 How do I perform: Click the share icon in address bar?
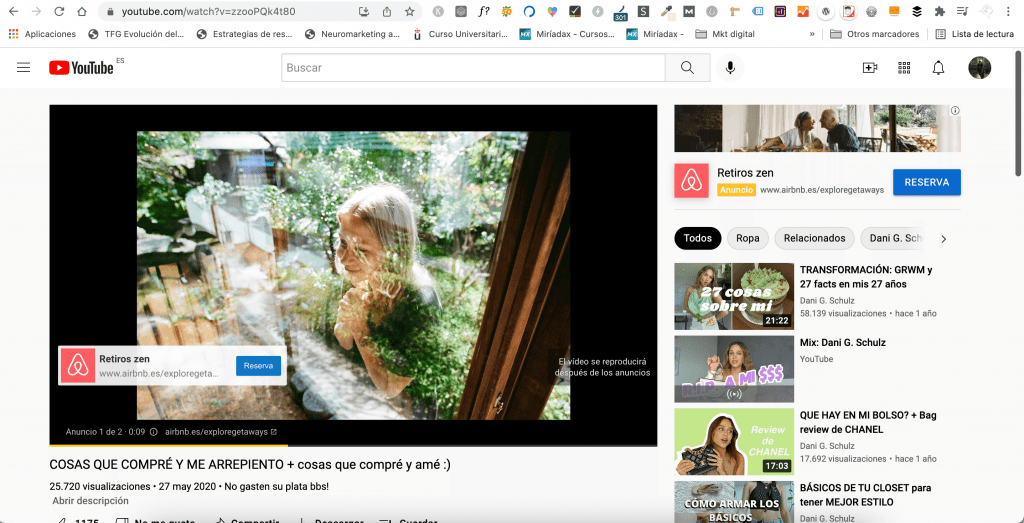[387, 11]
